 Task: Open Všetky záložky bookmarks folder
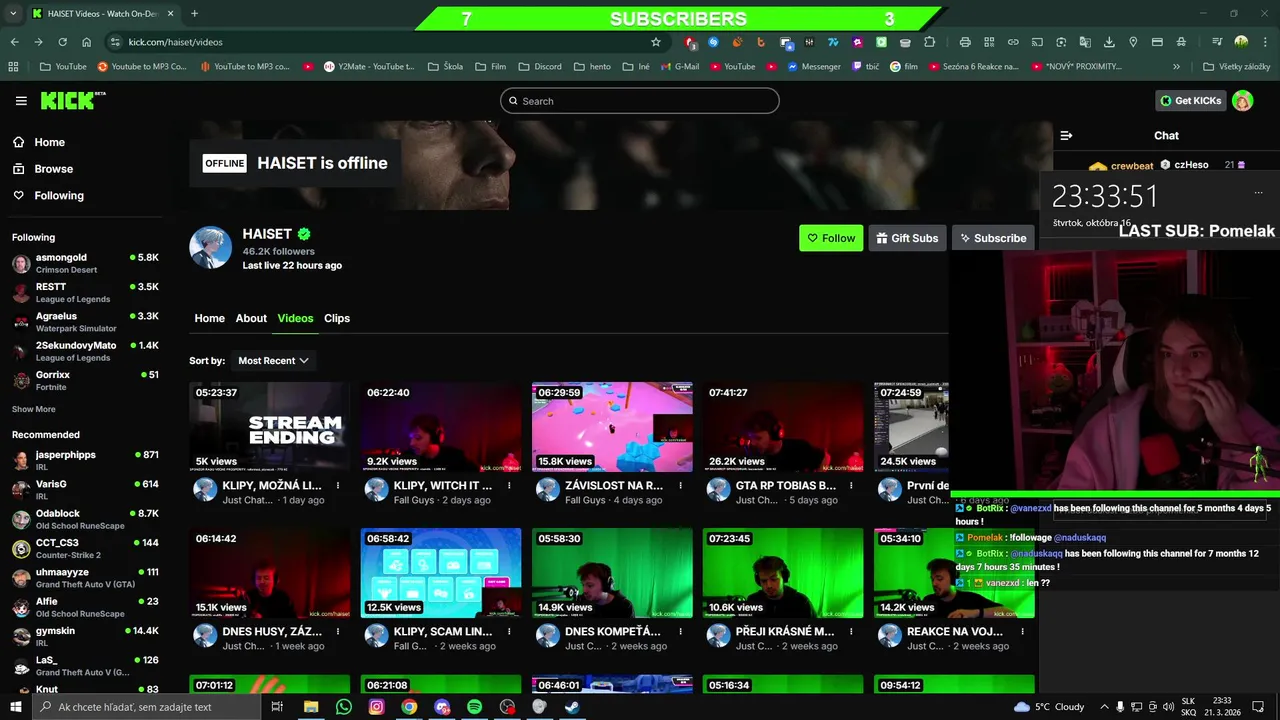[x=1237, y=67]
